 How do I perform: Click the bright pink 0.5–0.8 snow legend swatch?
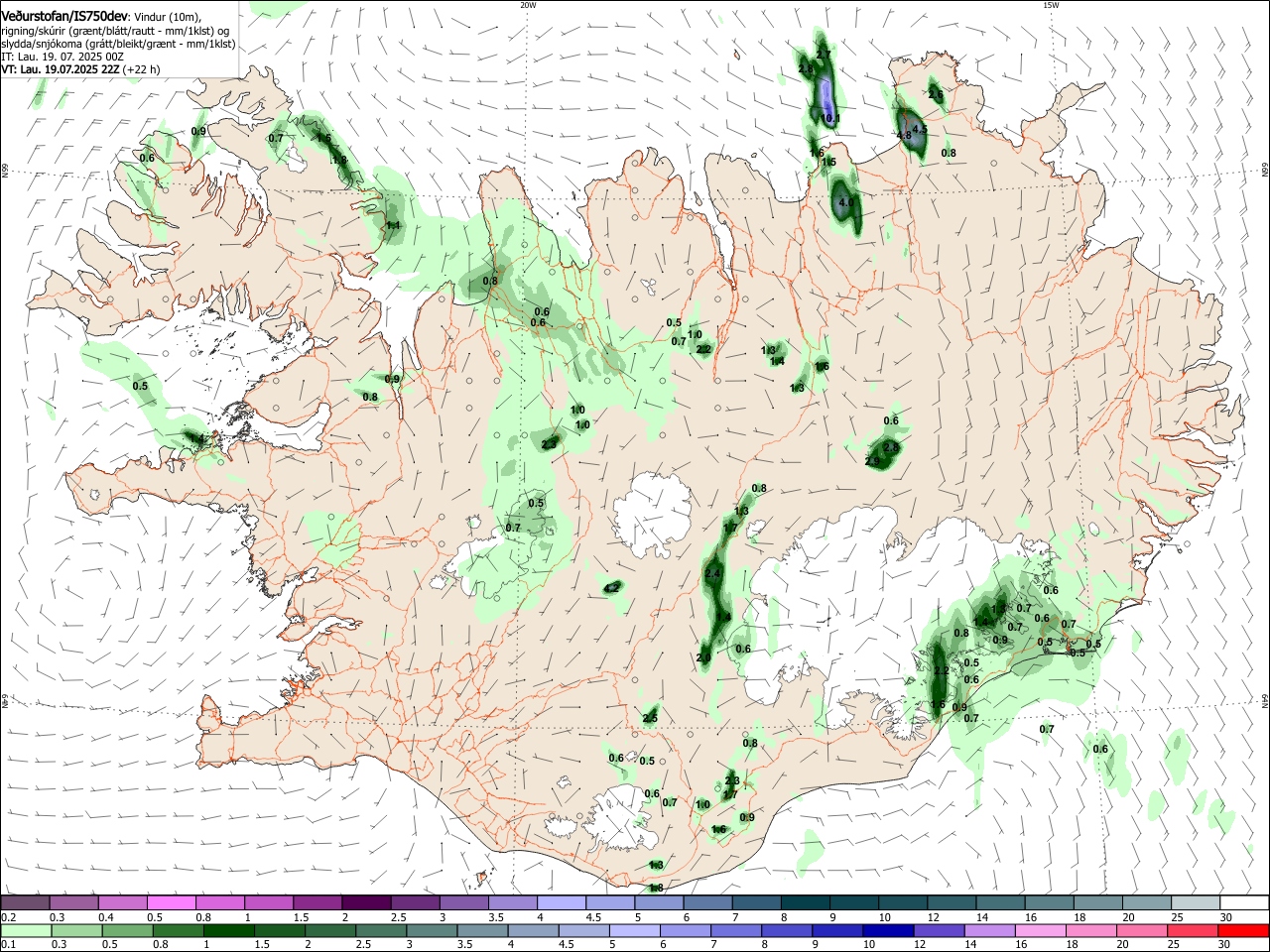tap(172, 903)
